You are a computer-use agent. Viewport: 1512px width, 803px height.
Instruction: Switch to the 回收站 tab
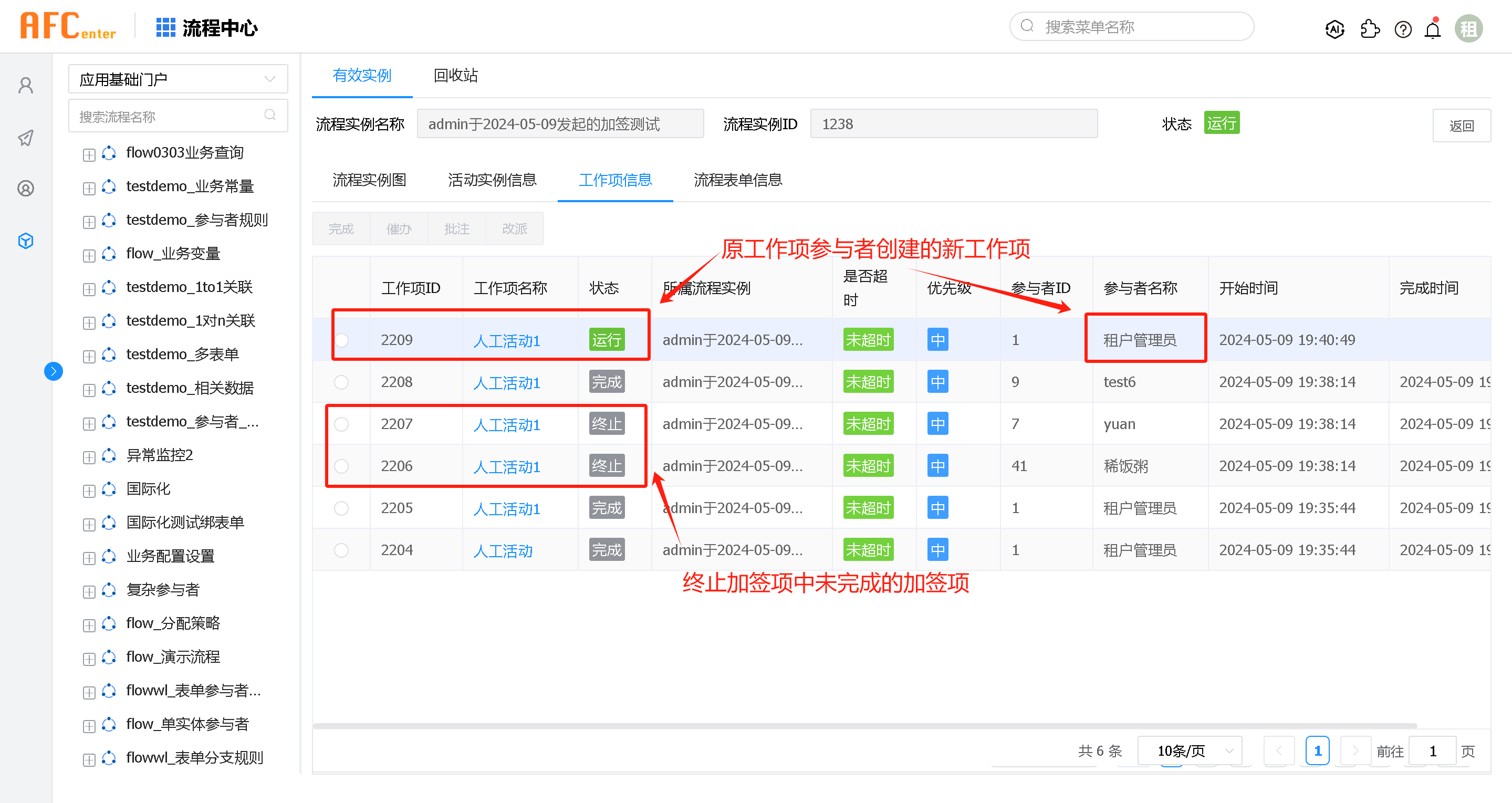click(455, 75)
